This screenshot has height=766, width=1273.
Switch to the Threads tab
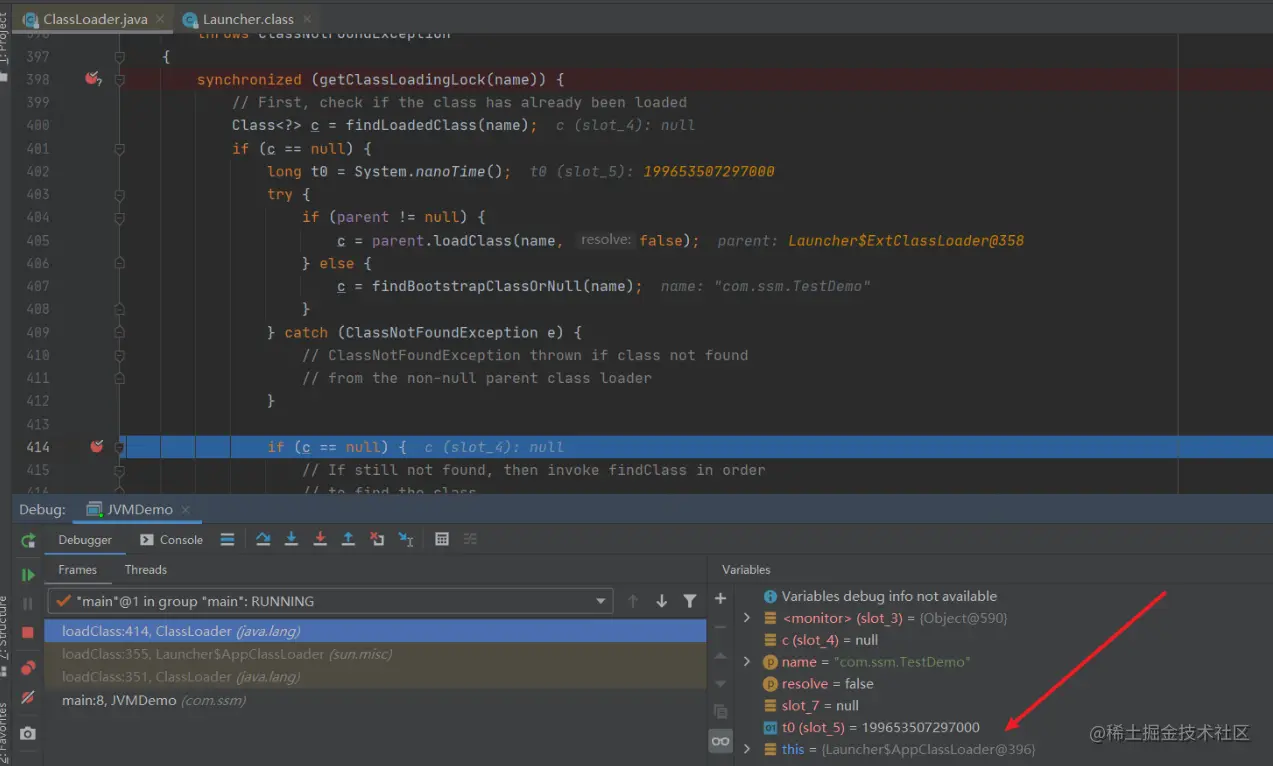(x=146, y=570)
